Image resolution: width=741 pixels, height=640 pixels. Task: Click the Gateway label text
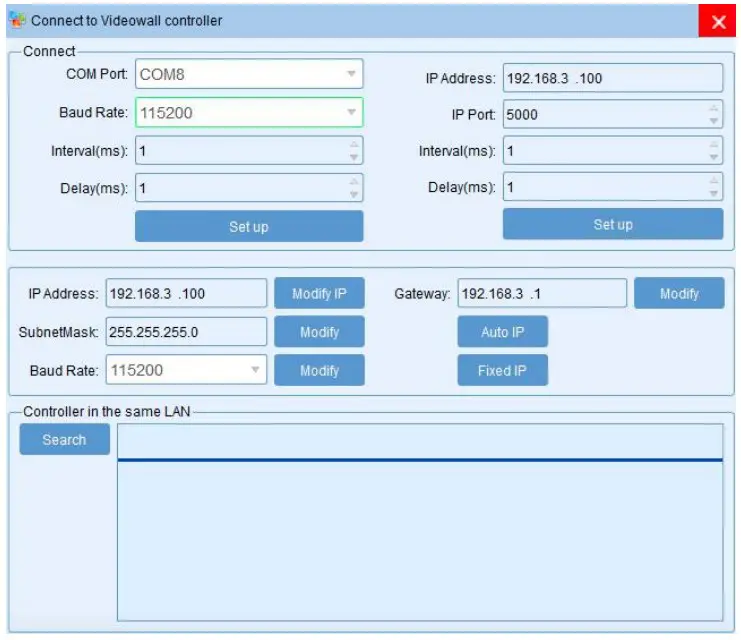point(422,294)
